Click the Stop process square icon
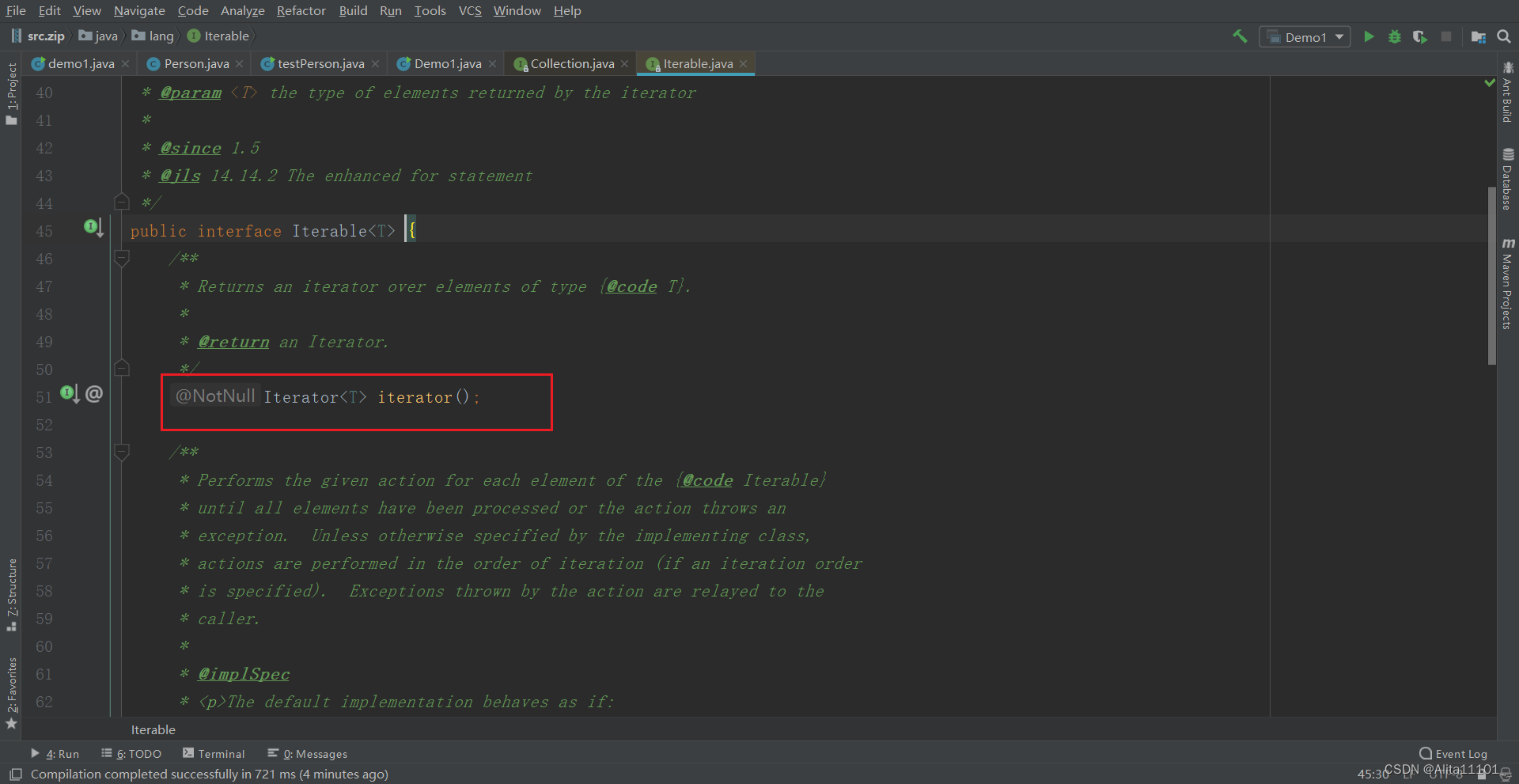Image resolution: width=1519 pixels, height=784 pixels. click(x=1446, y=36)
